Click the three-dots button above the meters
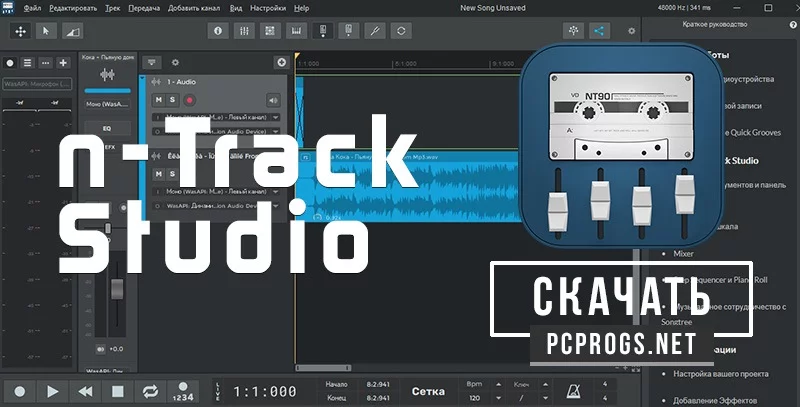The width and height of the screenshot is (800, 407). 45,63
